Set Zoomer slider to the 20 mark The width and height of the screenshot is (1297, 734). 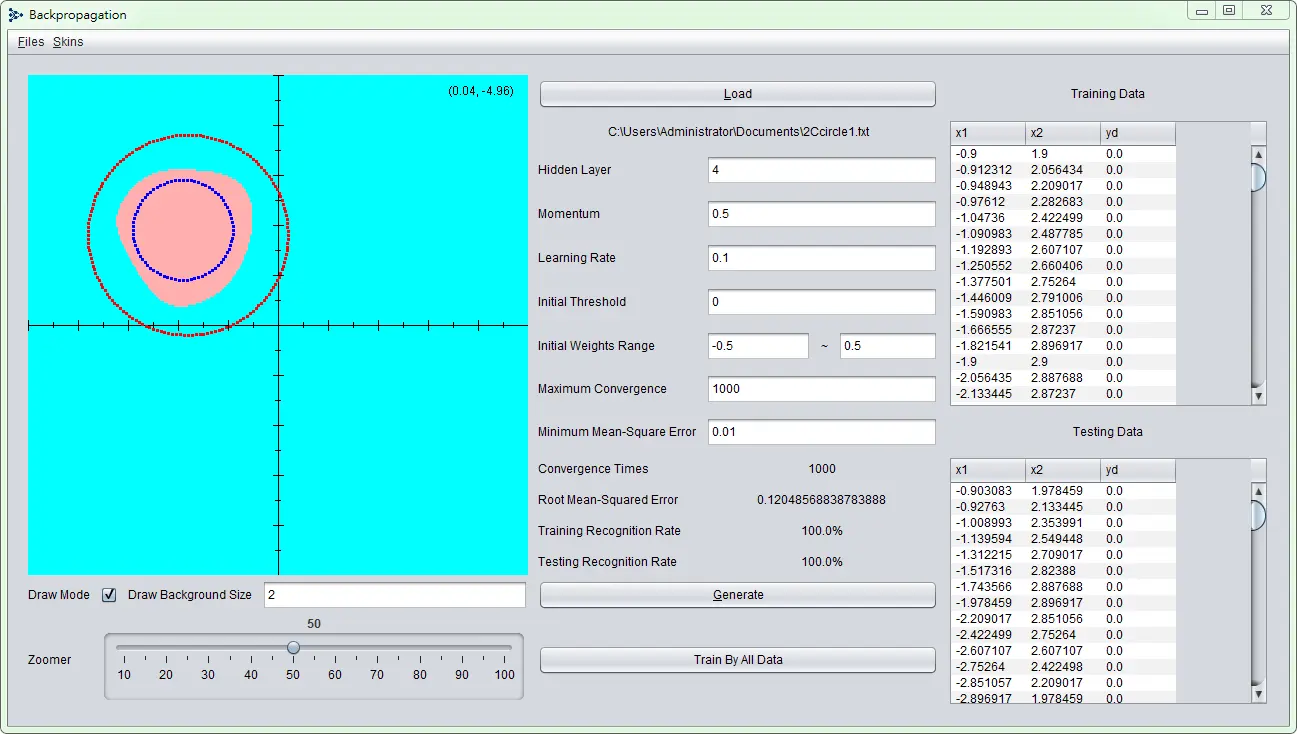(166, 648)
